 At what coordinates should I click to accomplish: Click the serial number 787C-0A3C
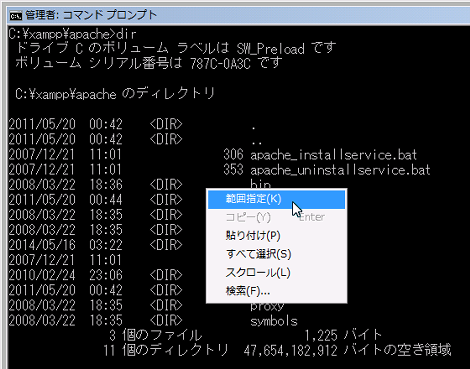tap(220, 63)
